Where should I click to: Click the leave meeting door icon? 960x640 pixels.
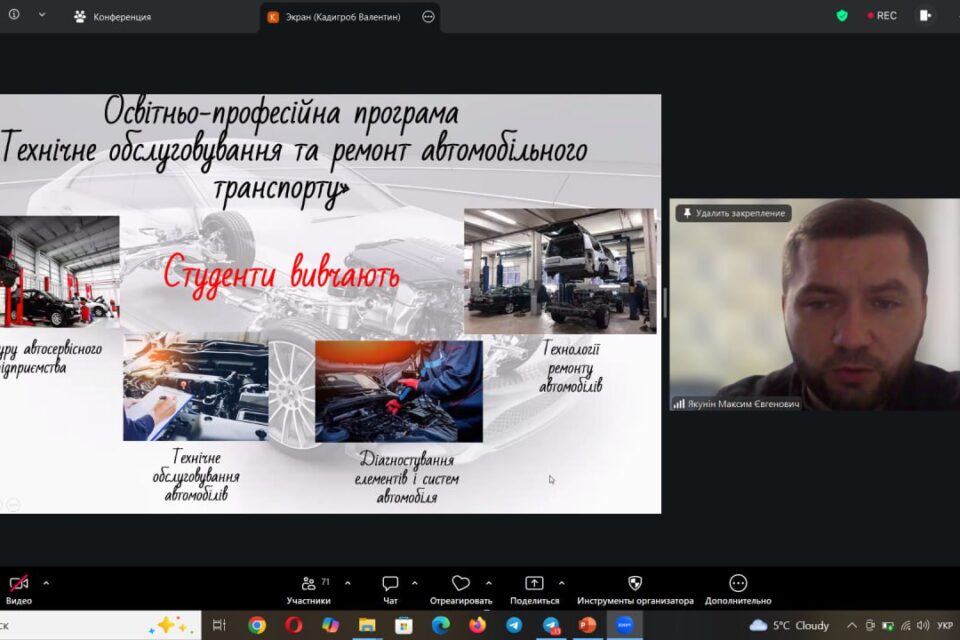[x=924, y=15]
